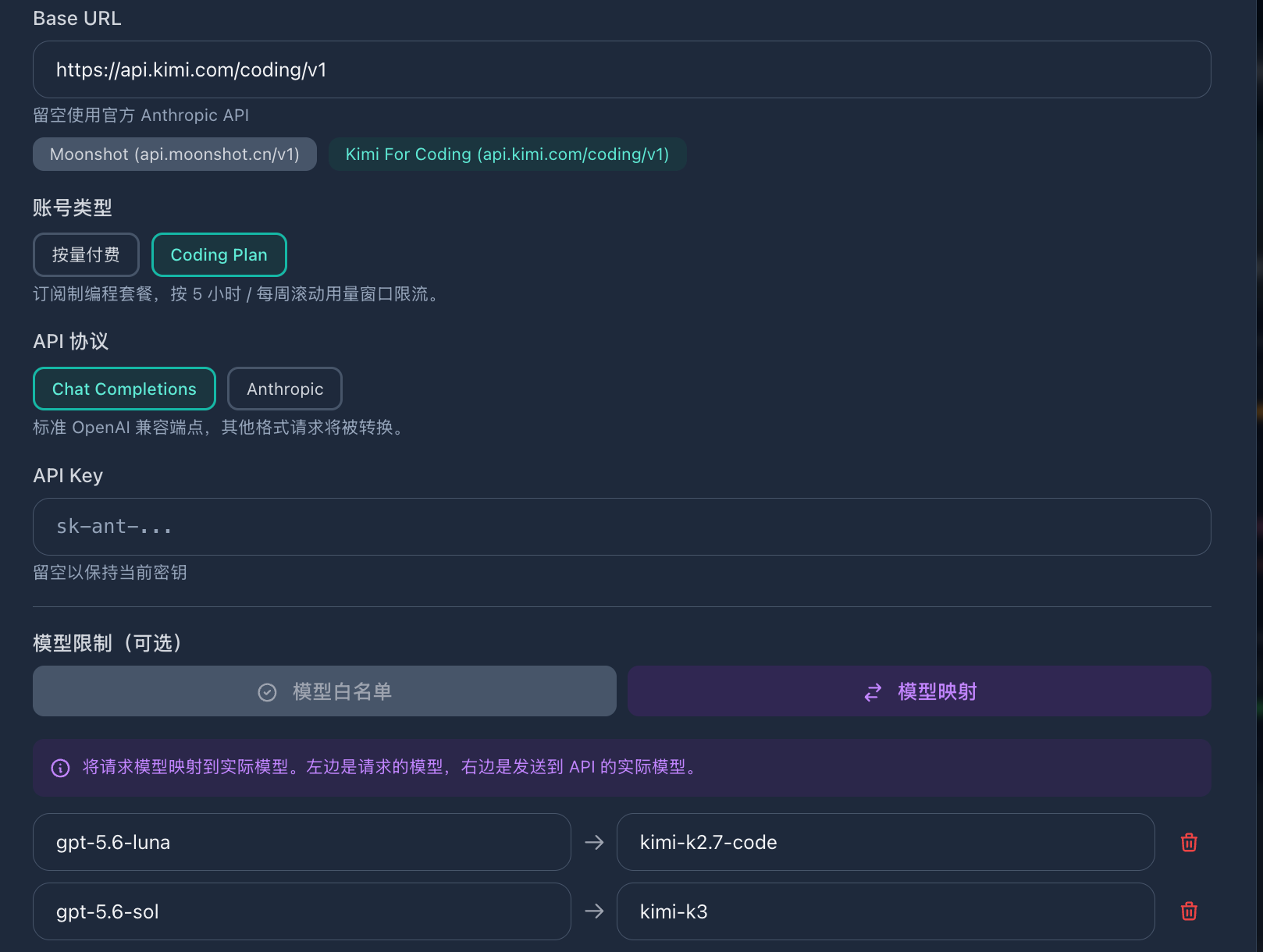Click the 留空以保持当前密钥 hint text
1263x952 pixels.
pos(110,573)
